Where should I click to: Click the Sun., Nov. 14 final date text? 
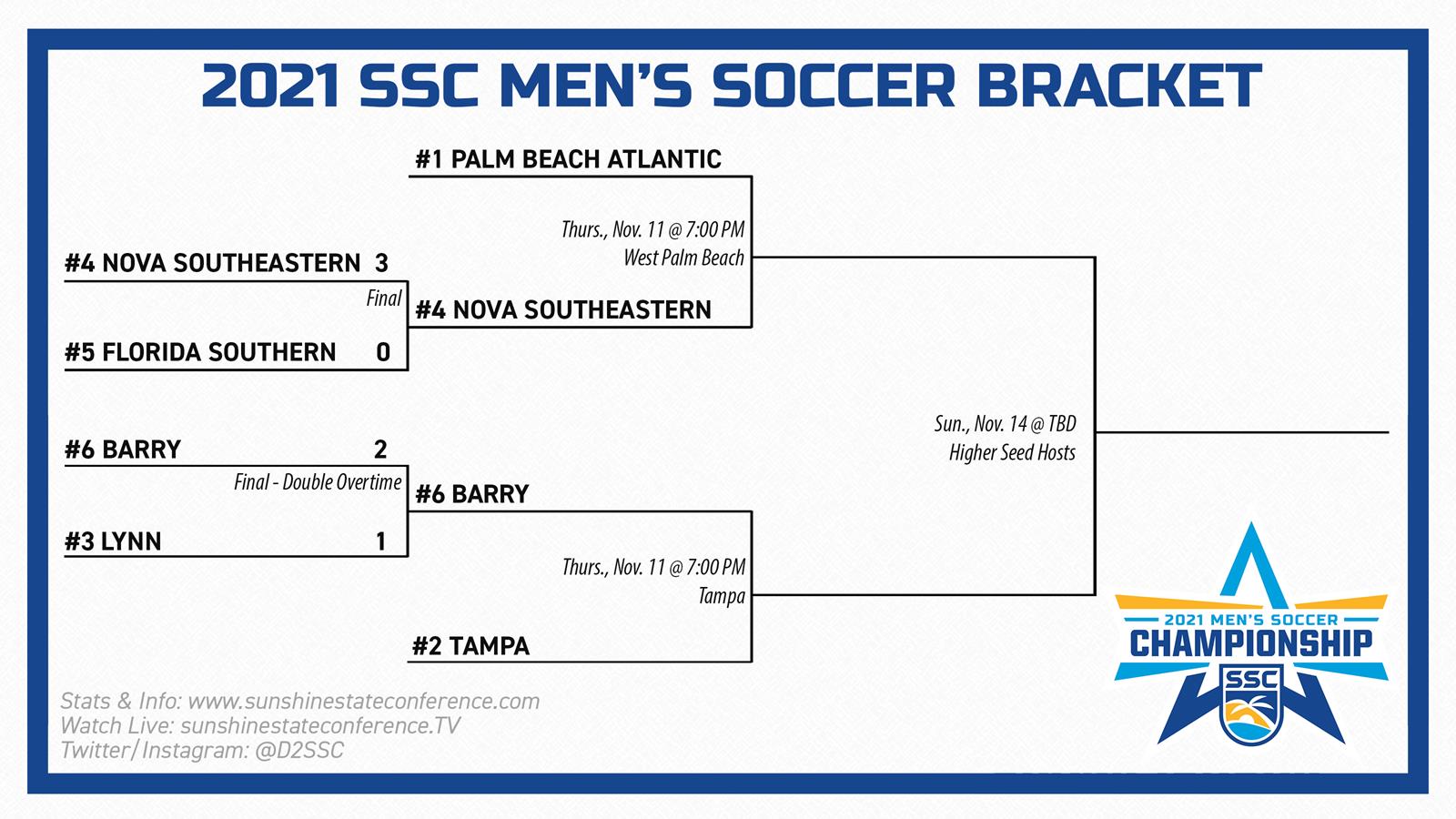[1005, 424]
